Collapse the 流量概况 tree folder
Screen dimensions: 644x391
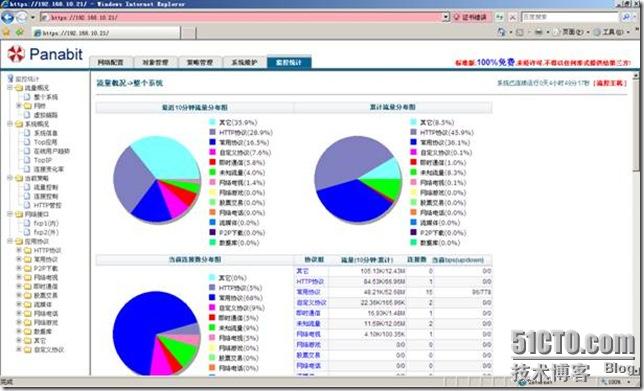pos(9,87)
